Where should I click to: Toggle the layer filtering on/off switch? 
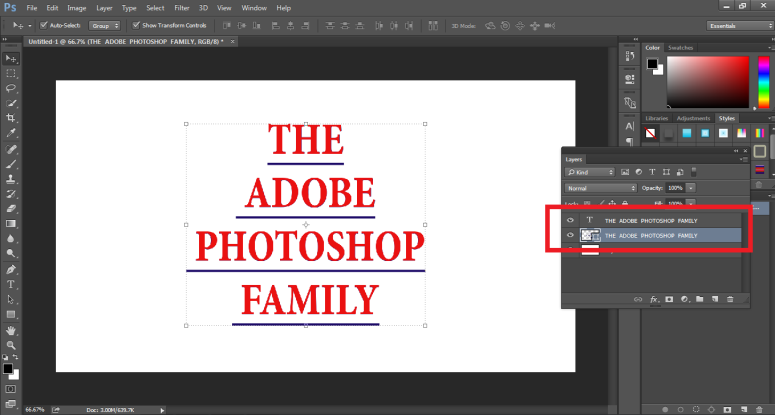(693, 172)
